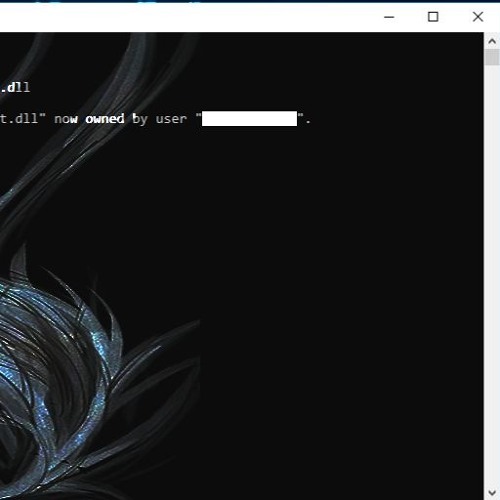This screenshot has width=500, height=500.
Task: Click the word "now" in console output
Action: tap(66, 119)
